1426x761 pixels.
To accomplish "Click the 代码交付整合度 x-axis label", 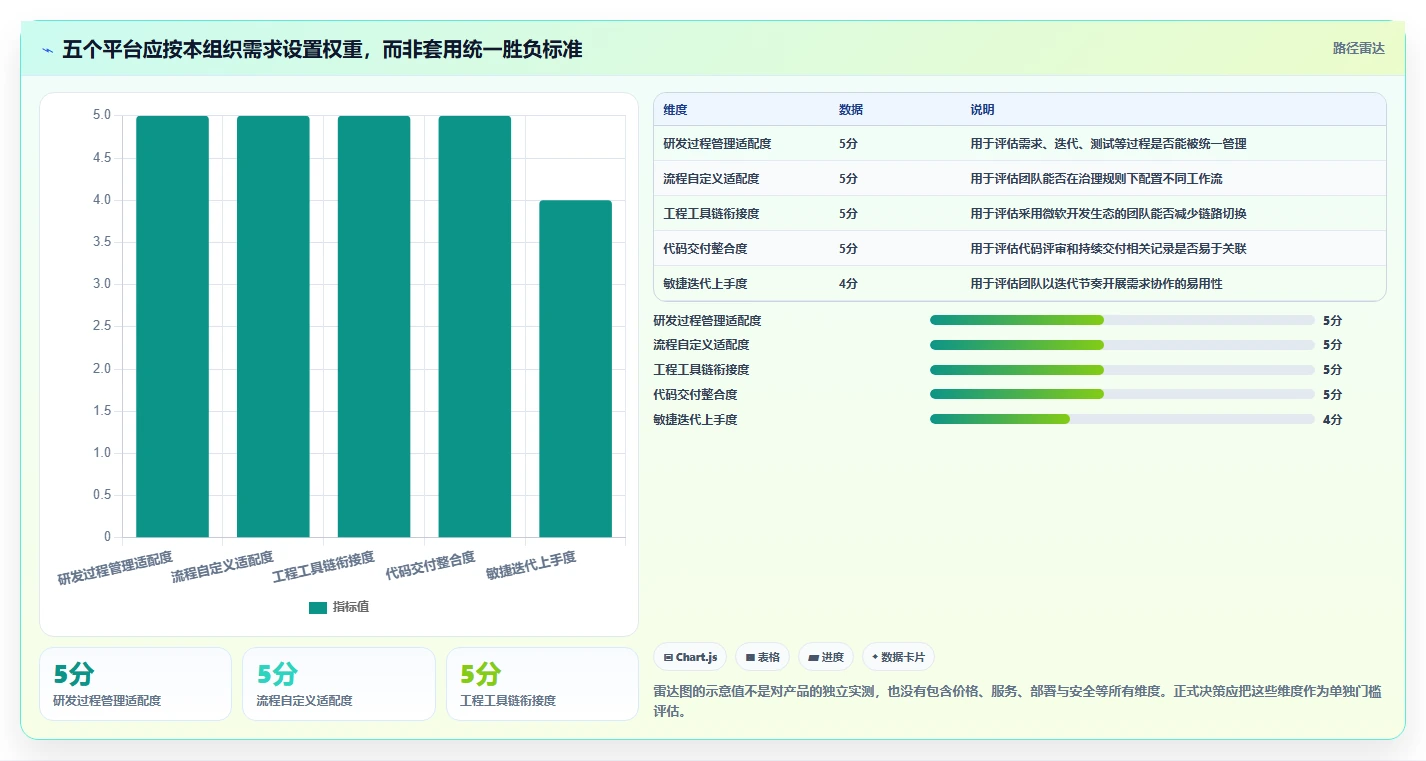I will point(430,565).
